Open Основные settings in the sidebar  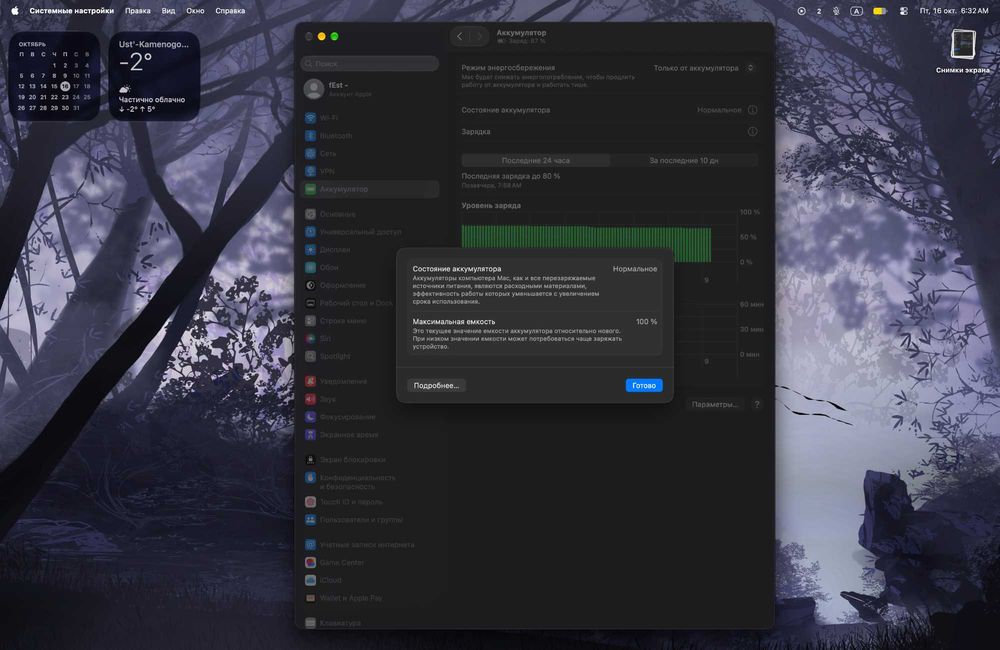[x=370, y=214]
